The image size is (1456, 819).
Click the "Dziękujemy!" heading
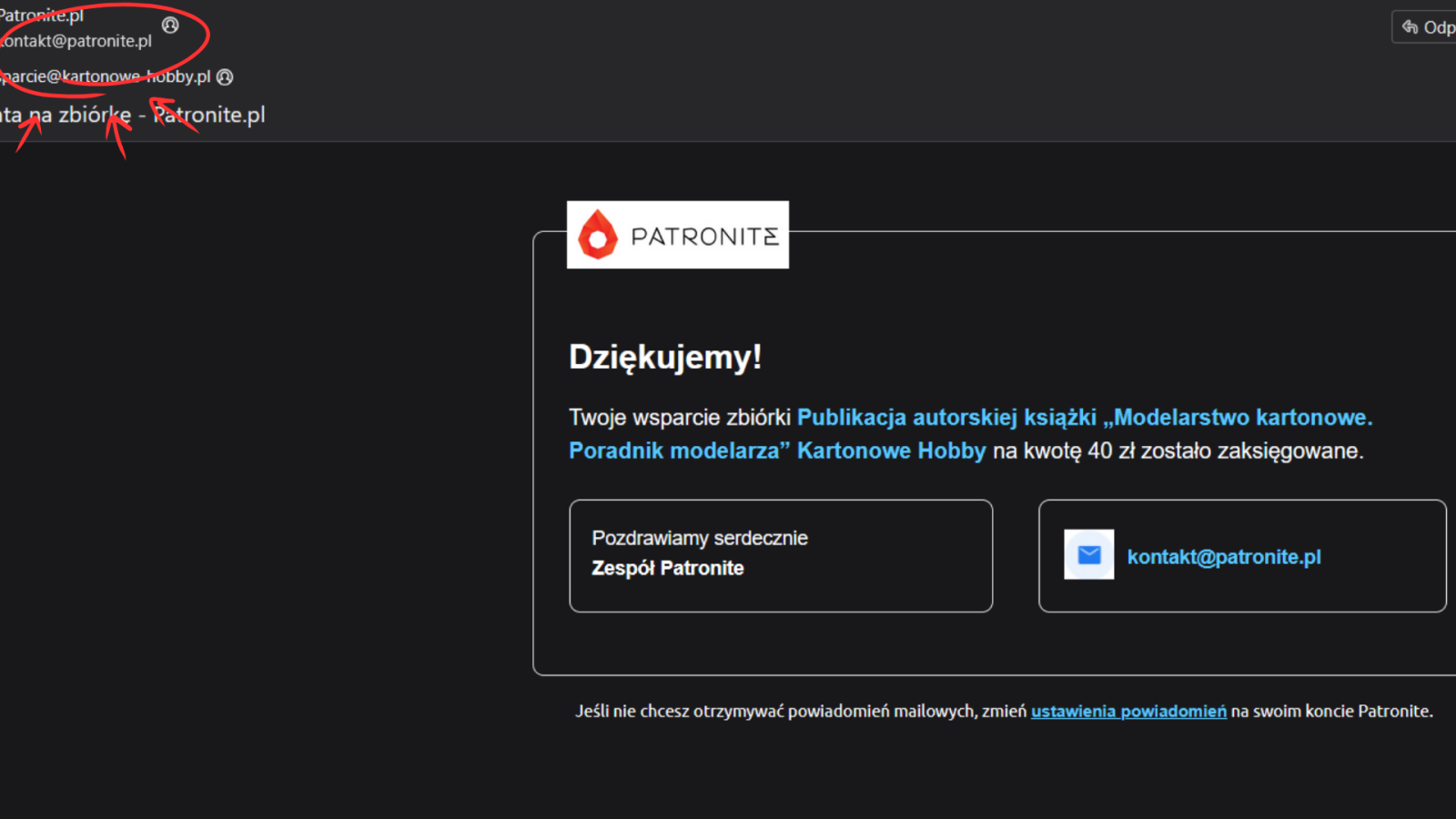[664, 357]
